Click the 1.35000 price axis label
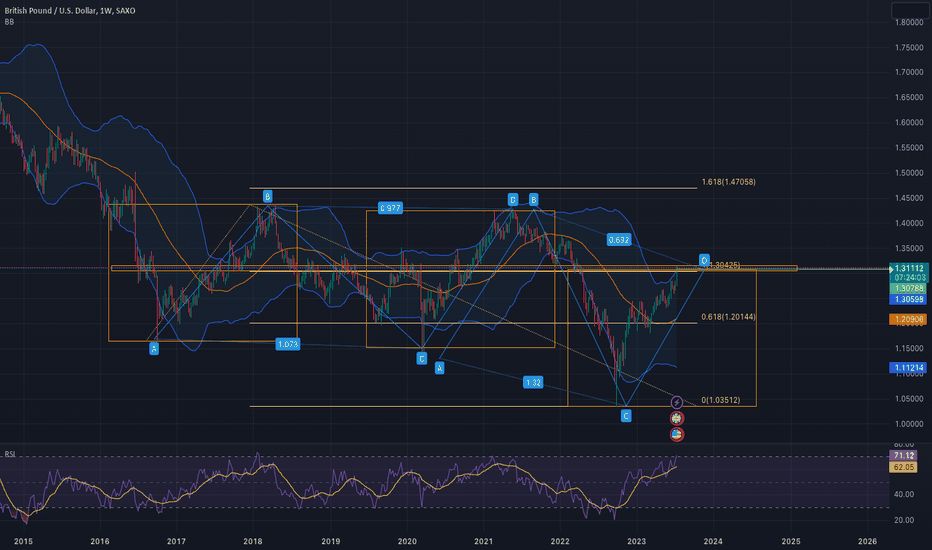Viewport: 932px width, 550px height. [x=909, y=249]
